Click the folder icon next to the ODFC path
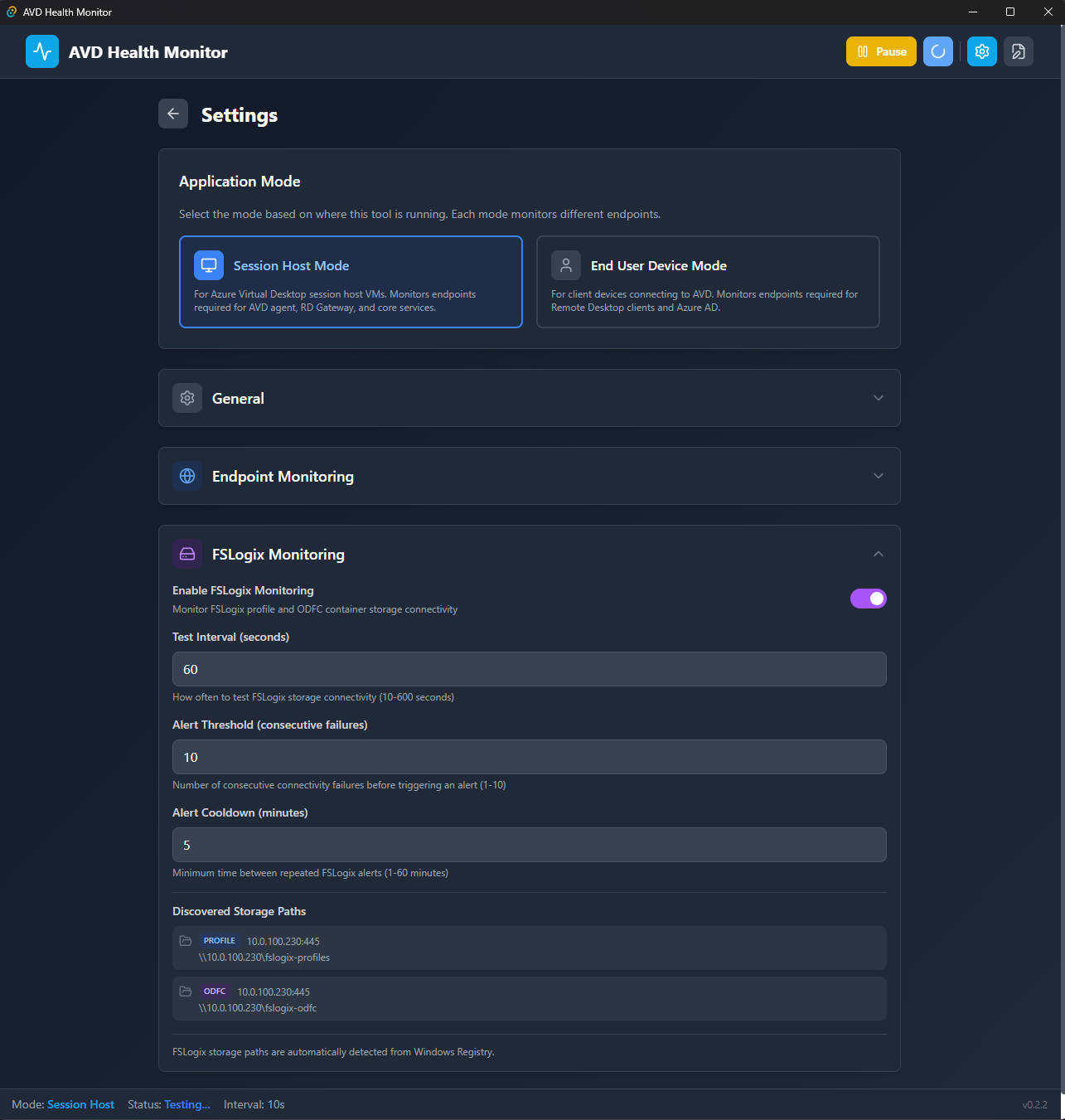Screen dimensions: 1065x1120 [x=186, y=991]
